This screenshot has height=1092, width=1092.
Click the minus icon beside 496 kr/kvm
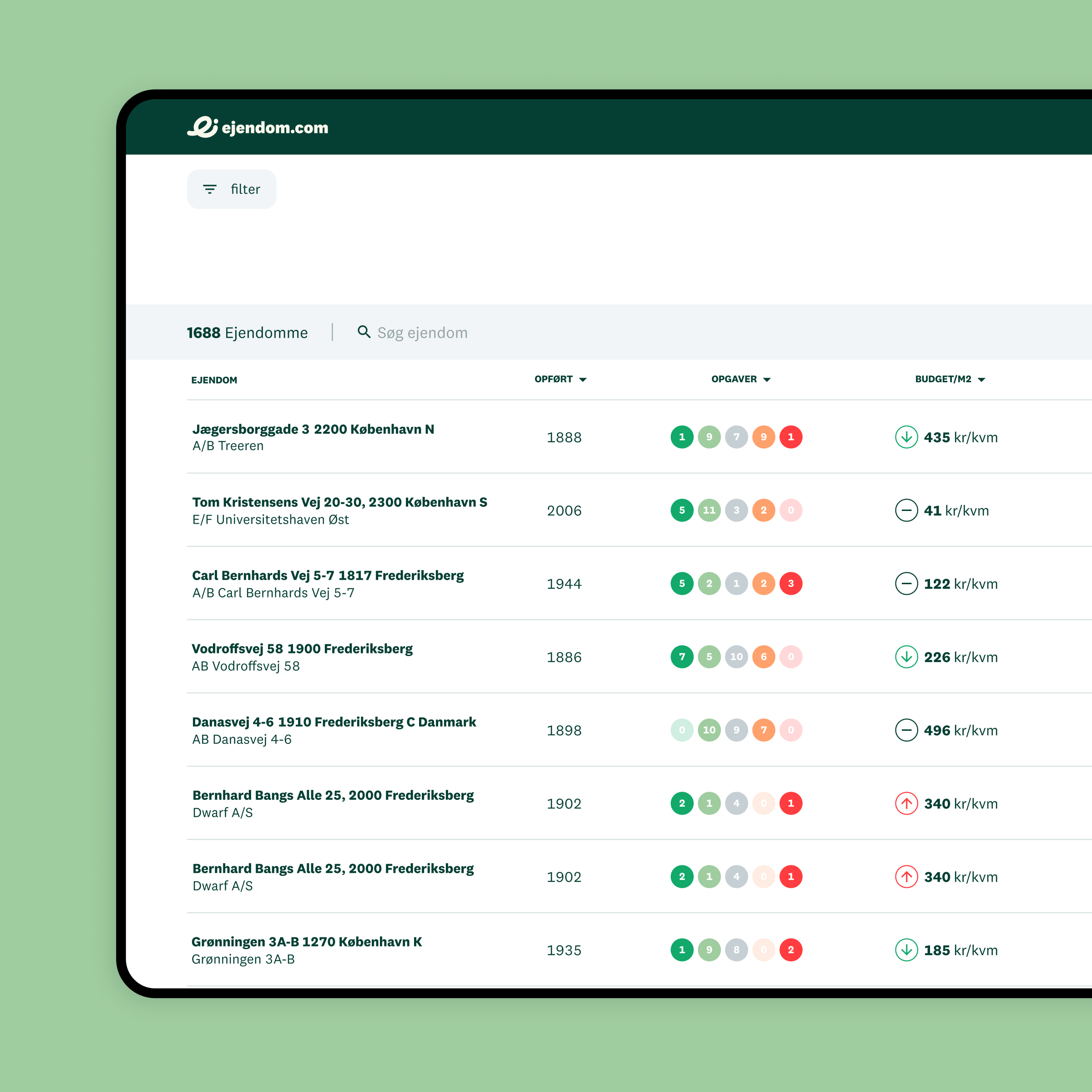[907, 730]
